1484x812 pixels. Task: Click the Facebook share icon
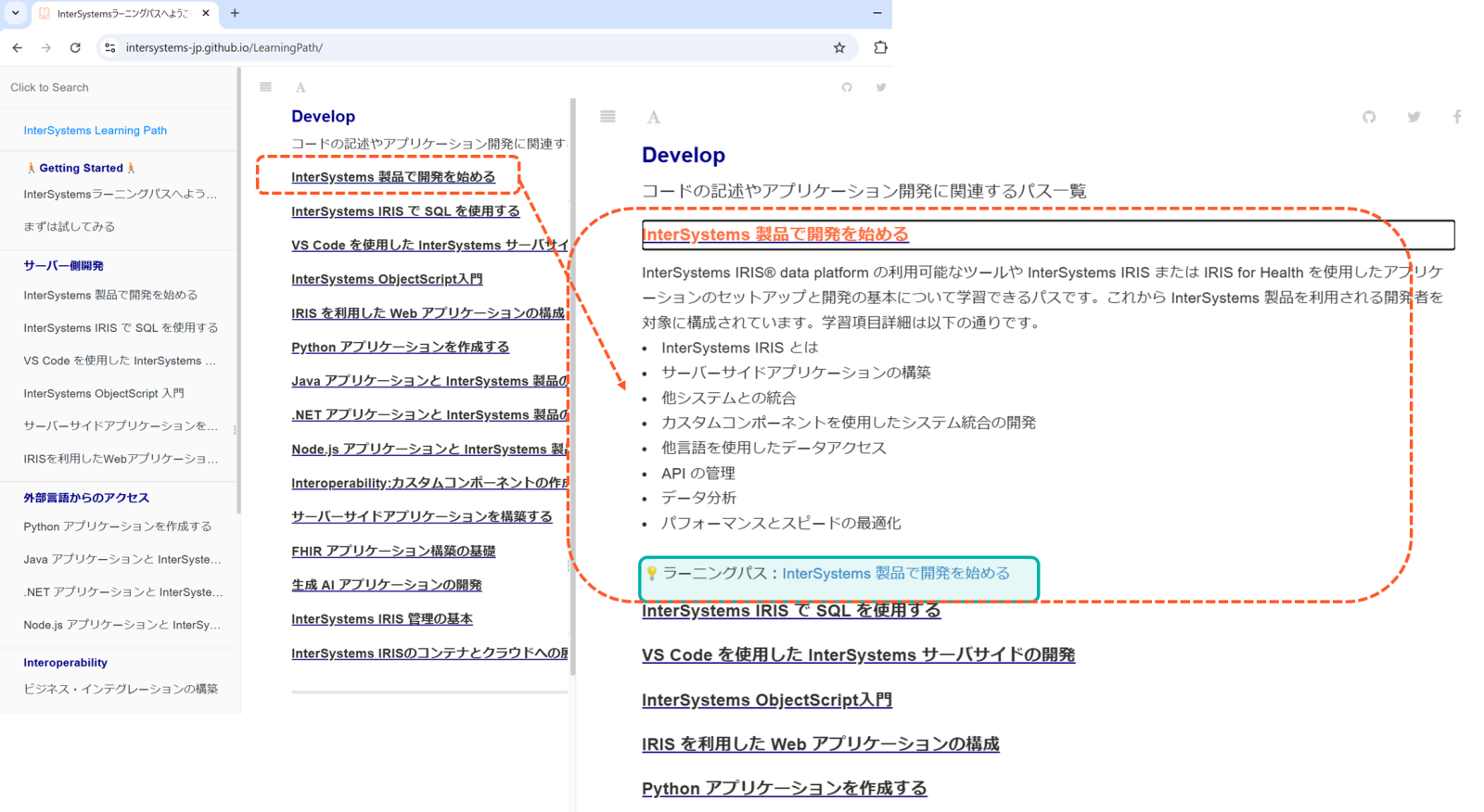1457,117
